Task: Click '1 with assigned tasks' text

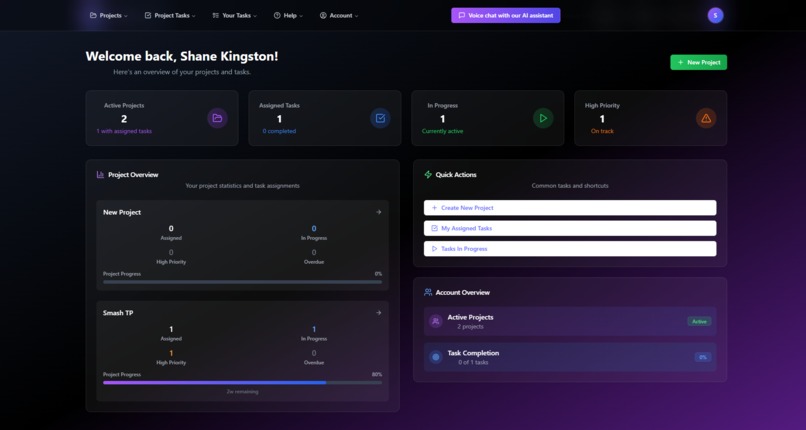Action: [124, 131]
